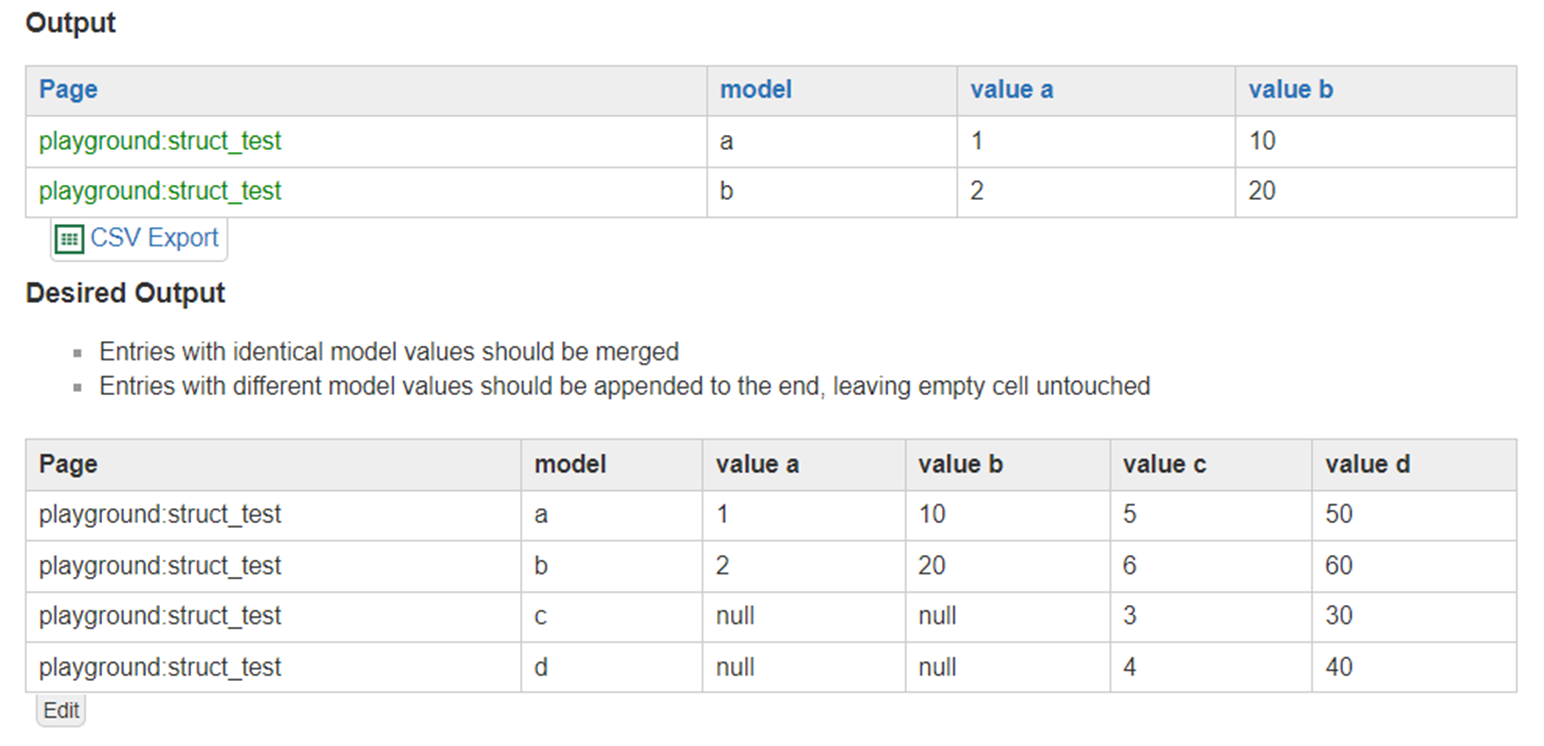Click the CSV Export spreadsheet icon
Viewport: 1544px width, 746px height.
click(x=68, y=239)
